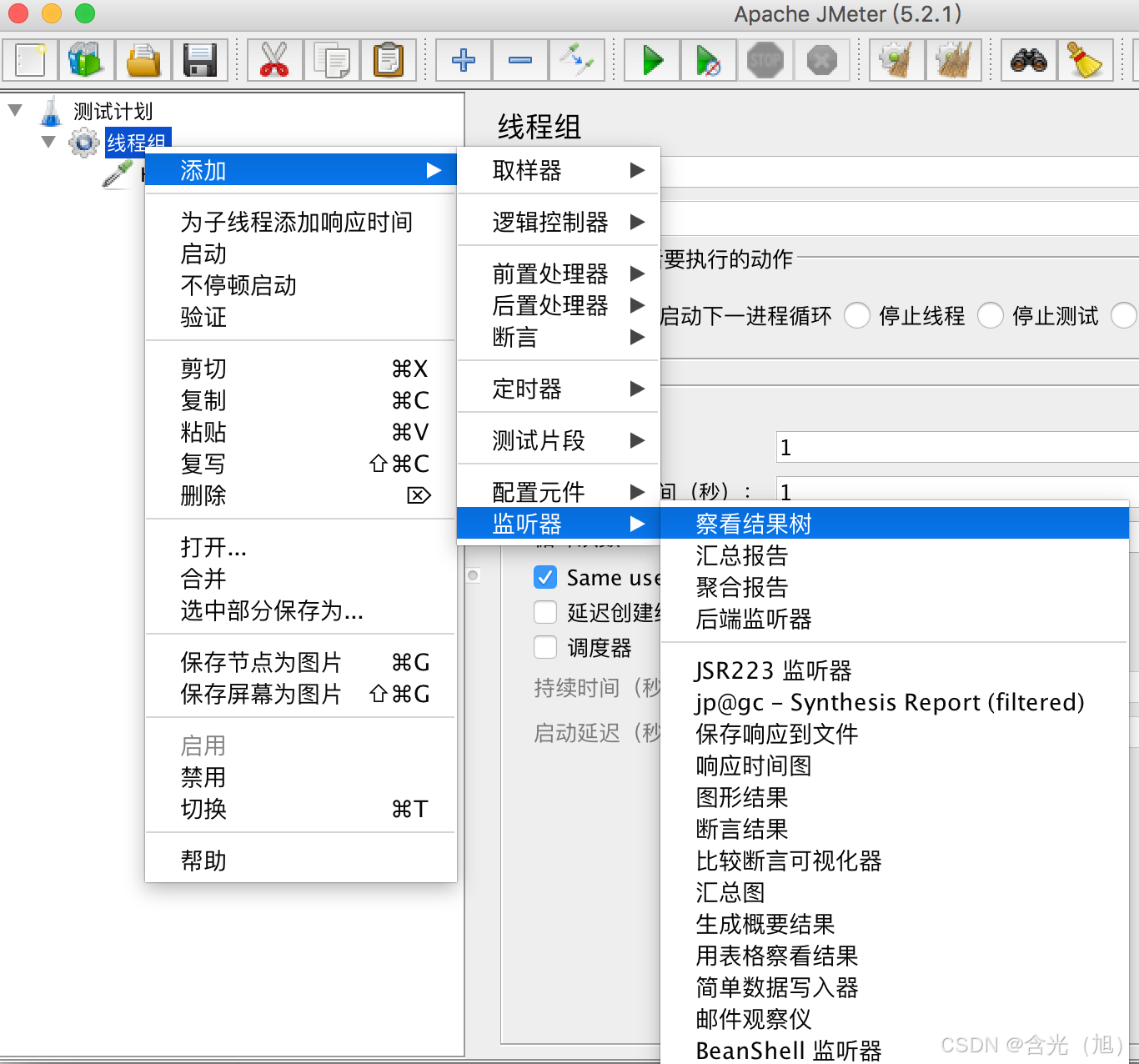Expand the 定时器 submenu
This screenshot has height=1064, width=1139.
[559, 389]
